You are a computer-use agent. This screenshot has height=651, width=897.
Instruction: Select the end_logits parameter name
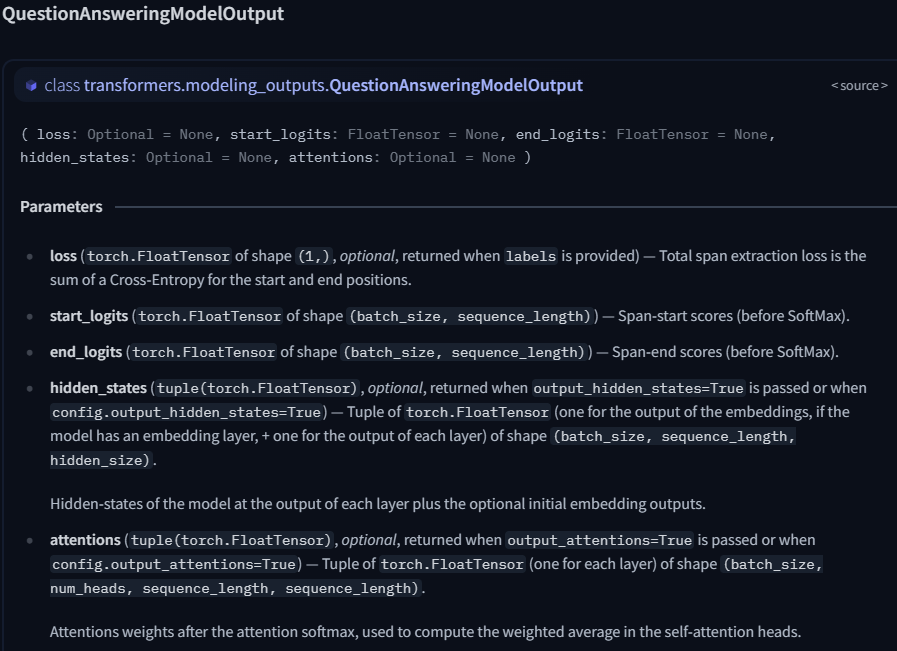(x=86, y=352)
